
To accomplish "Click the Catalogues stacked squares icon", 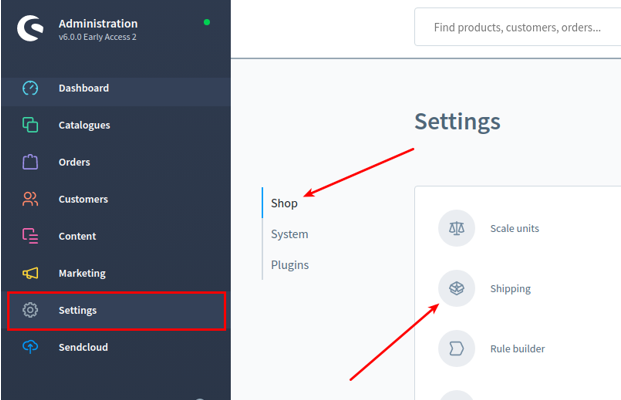I will (30, 125).
